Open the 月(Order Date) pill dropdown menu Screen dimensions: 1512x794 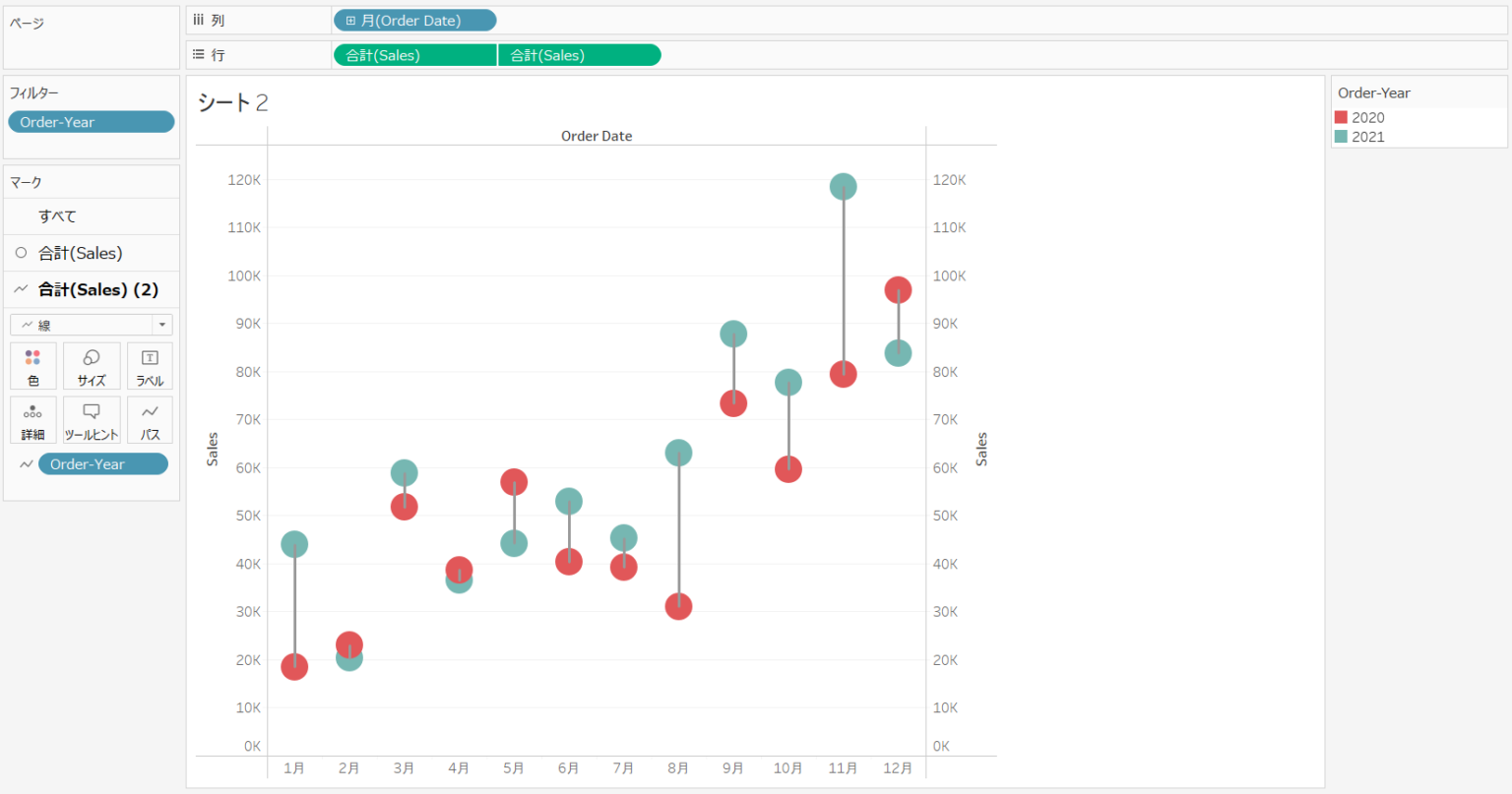tap(486, 20)
